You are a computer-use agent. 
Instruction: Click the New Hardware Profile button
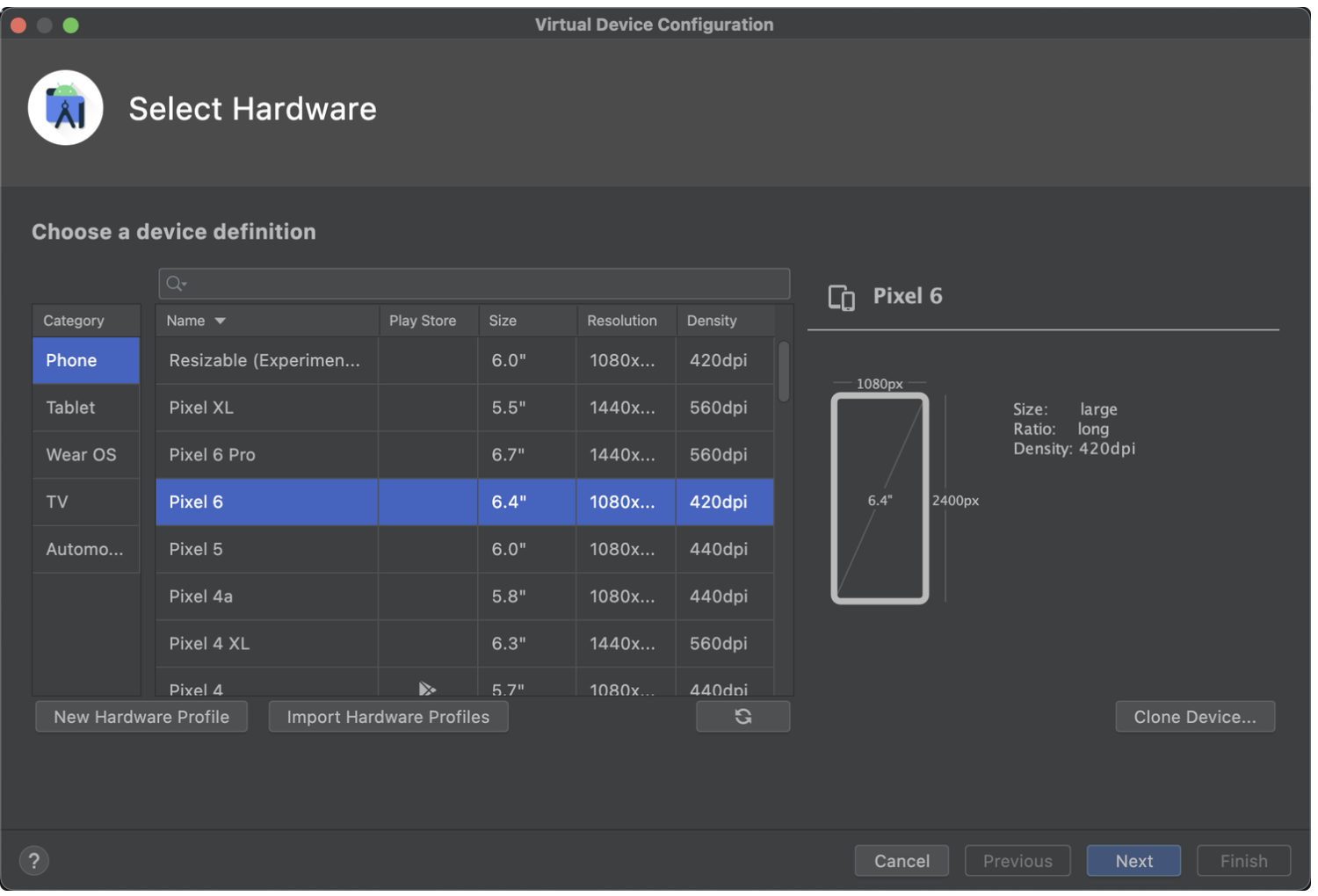(x=141, y=717)
